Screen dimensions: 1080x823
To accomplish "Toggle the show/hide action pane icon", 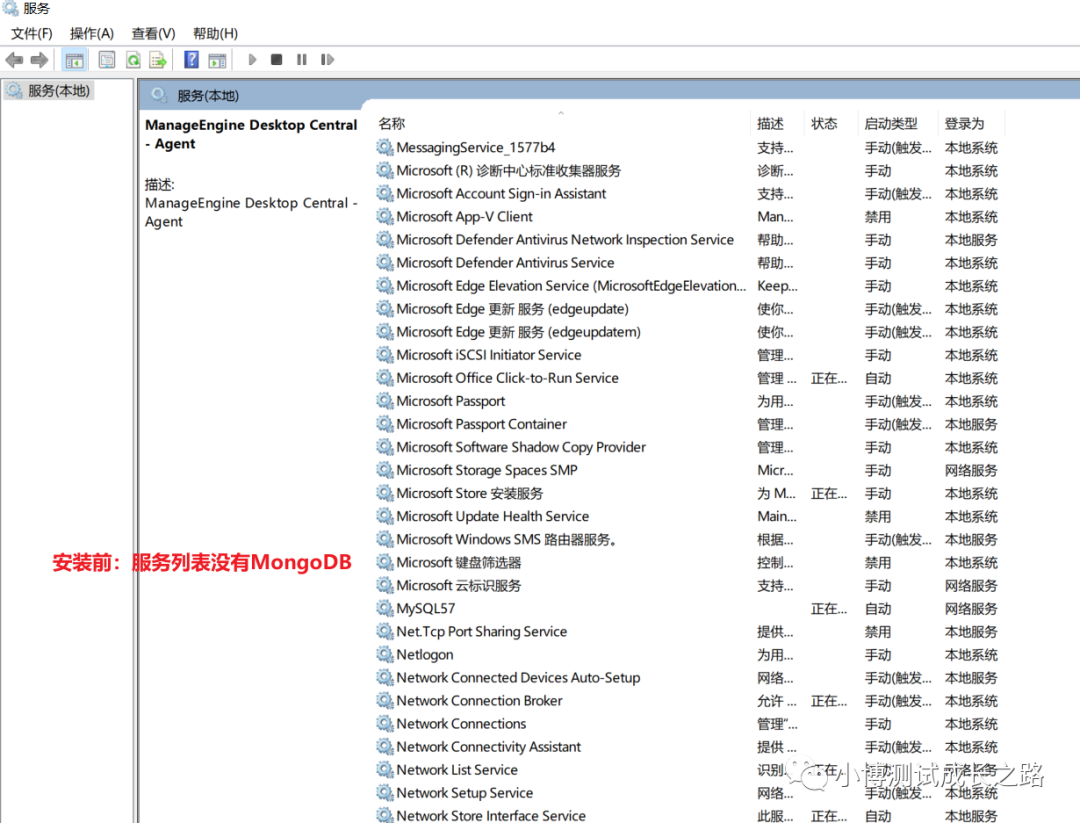I will pos(218,60).
